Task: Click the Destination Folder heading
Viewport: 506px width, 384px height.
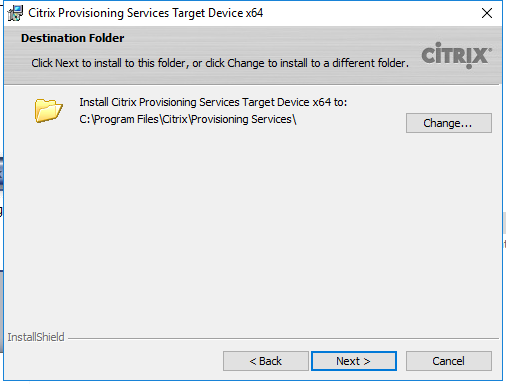Action: pyautogui.click(x=72, y=38)
